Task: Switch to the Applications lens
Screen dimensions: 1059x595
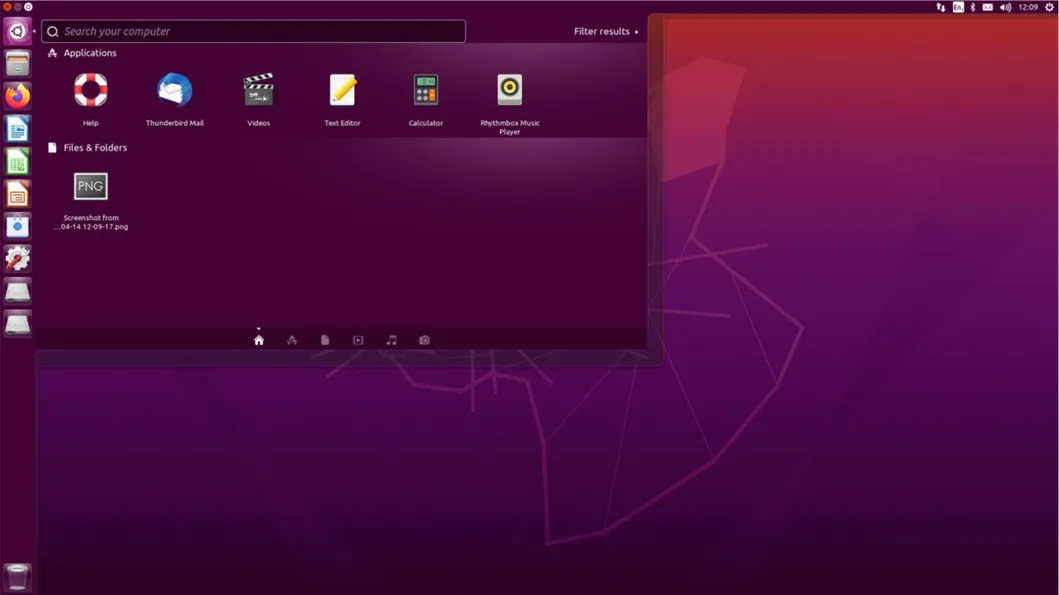Action: 291,340
